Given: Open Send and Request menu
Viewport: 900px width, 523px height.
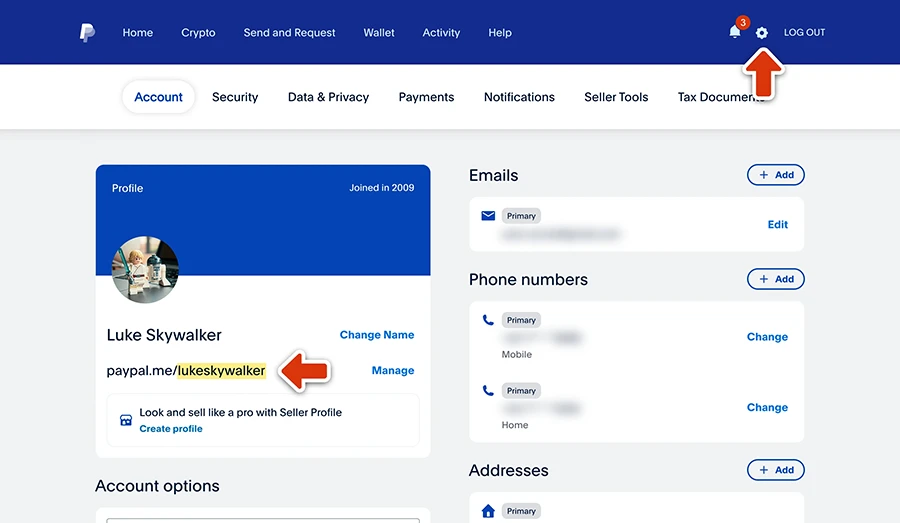Looking at the screenshot, I should tap(289, 33).
